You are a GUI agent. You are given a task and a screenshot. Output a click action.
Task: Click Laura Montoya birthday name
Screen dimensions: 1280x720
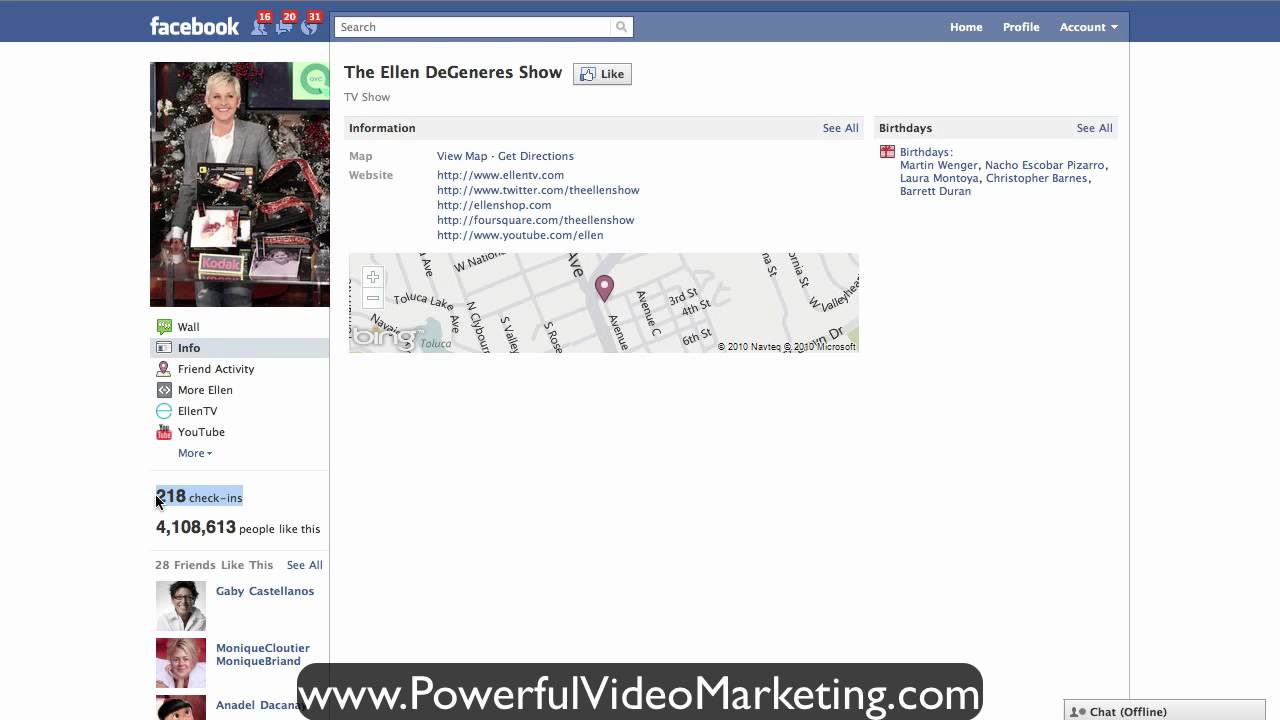(939, 178)
